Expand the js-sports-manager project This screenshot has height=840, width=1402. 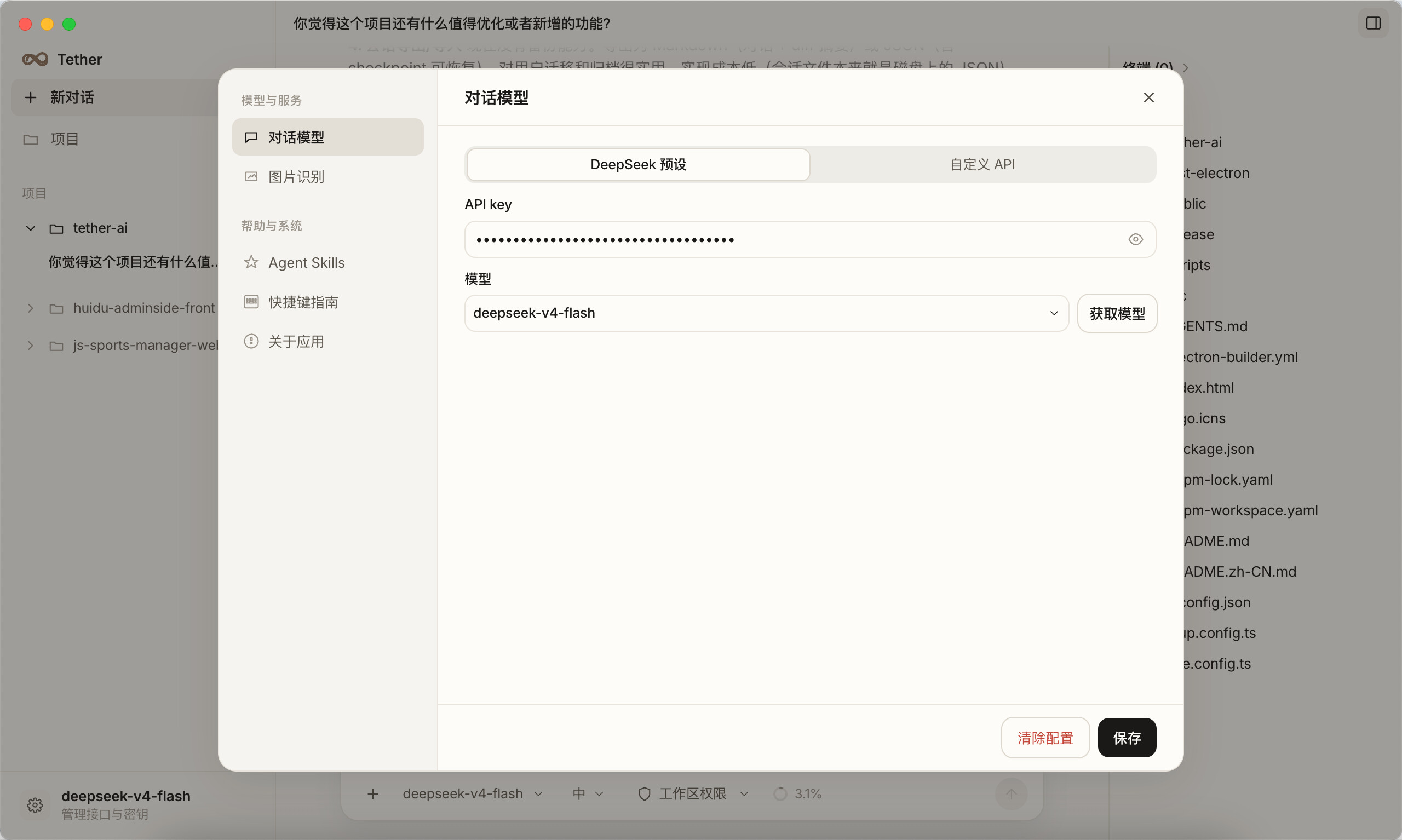(31, 346)
